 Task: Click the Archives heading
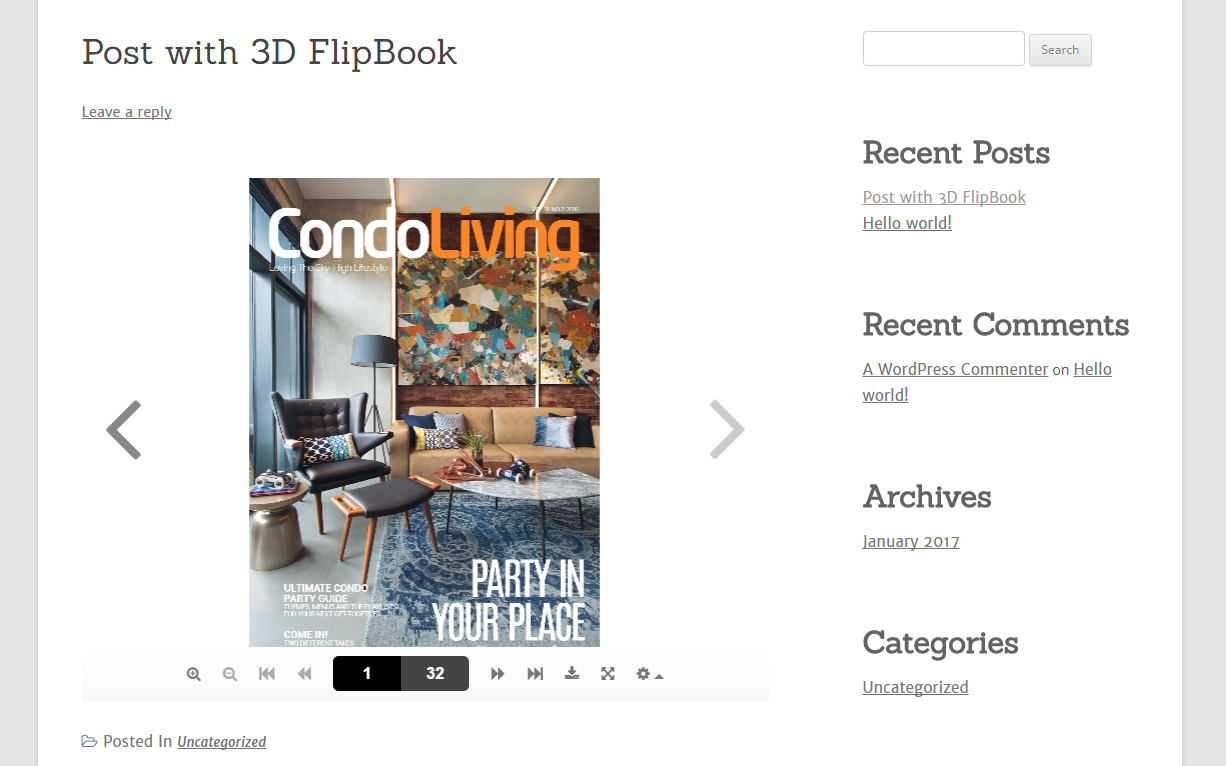click(x=927, y=497)
